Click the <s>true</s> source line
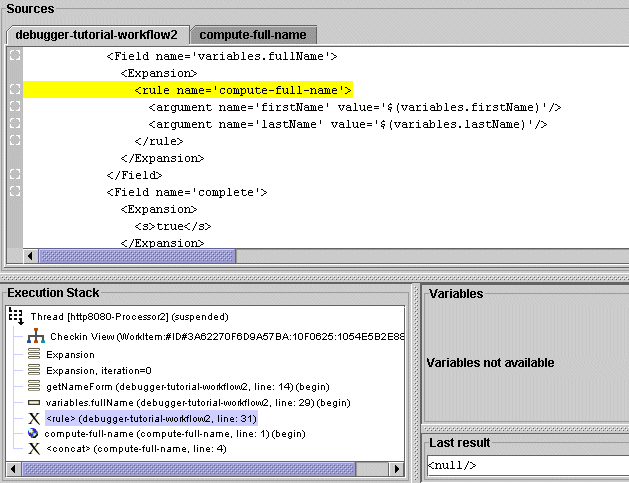The height and width of the screenshot is (483, 629). pos(173,226)
